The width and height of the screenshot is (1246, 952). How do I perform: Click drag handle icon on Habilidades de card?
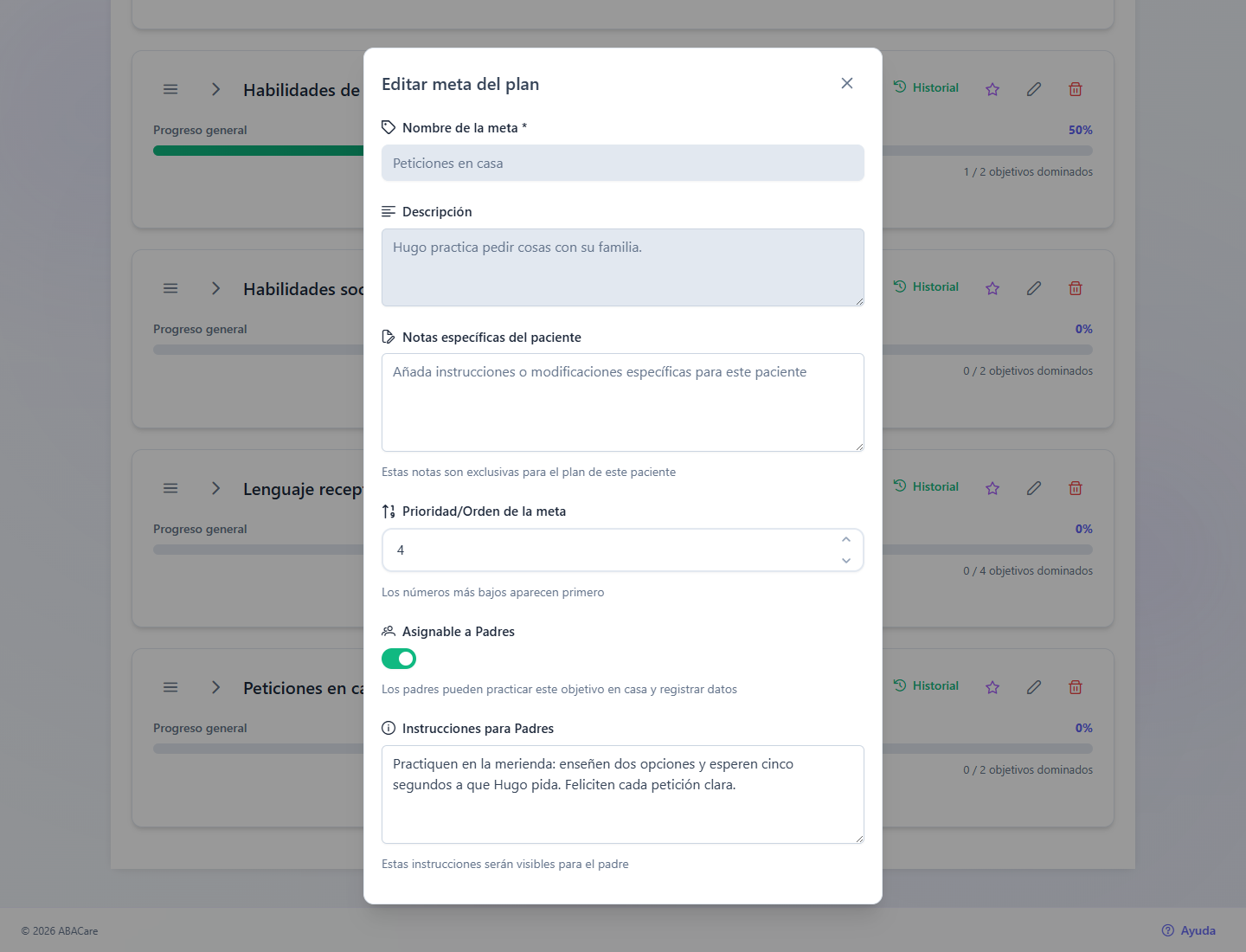170,89
